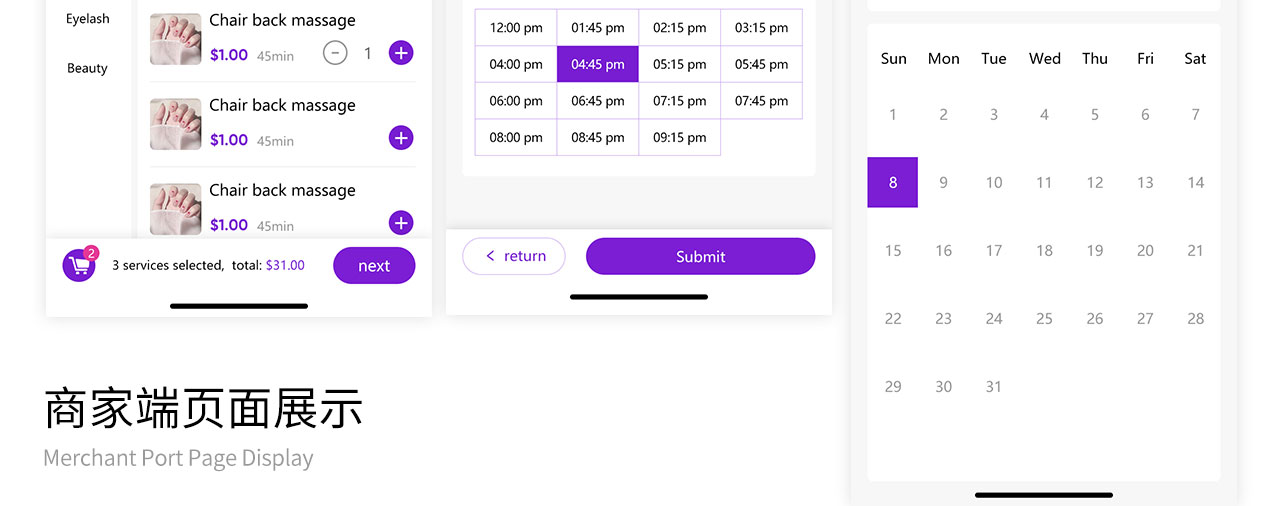Submit the selected time slot
The height and width of the screenshot is (506, 1280).
point(700,256)
